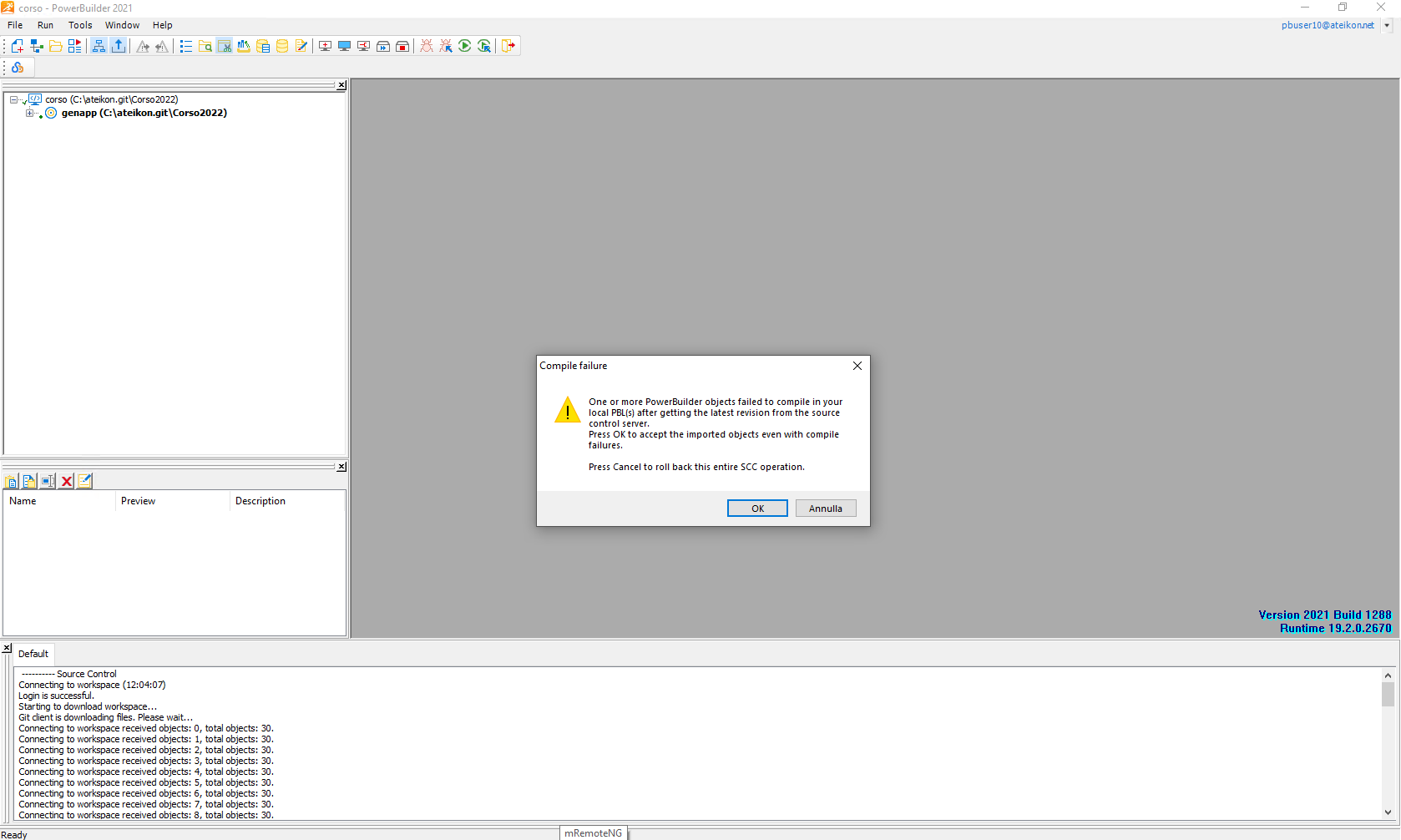Image resolution: width=1401 pixels, height=840 pixels.
Task: Expand the genapp target node
Action: tap(29, 113)
